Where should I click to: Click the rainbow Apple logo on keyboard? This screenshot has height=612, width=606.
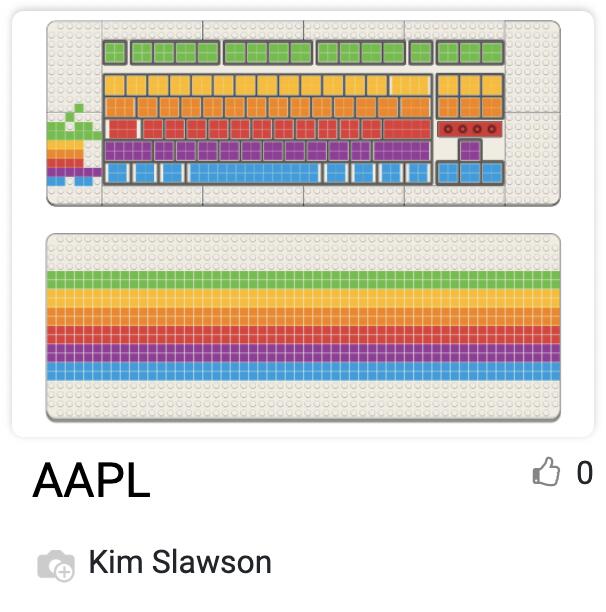74,145
